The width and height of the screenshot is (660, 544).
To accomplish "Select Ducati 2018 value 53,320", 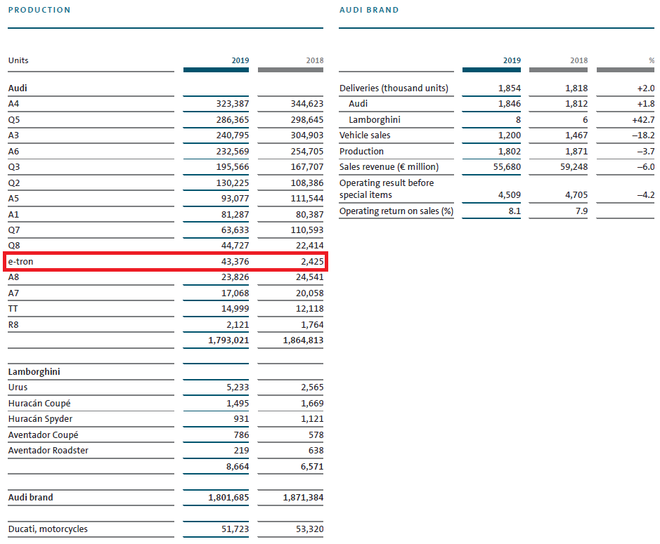I will point(309,529).
